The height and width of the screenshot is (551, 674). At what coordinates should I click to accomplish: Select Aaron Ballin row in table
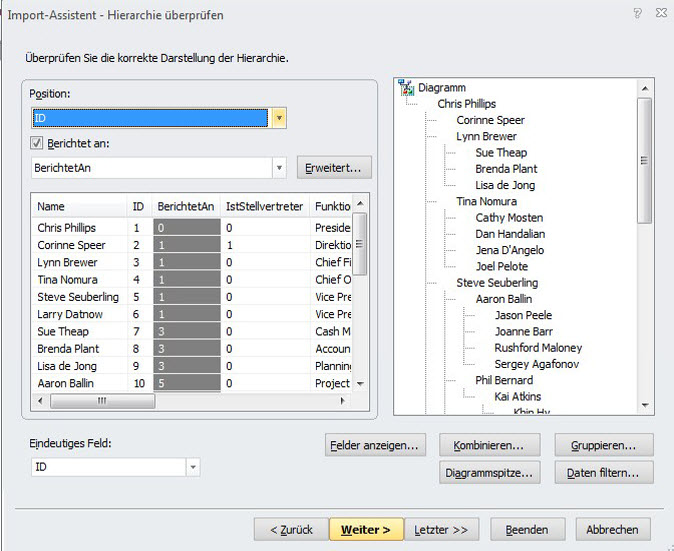point(192,383)
